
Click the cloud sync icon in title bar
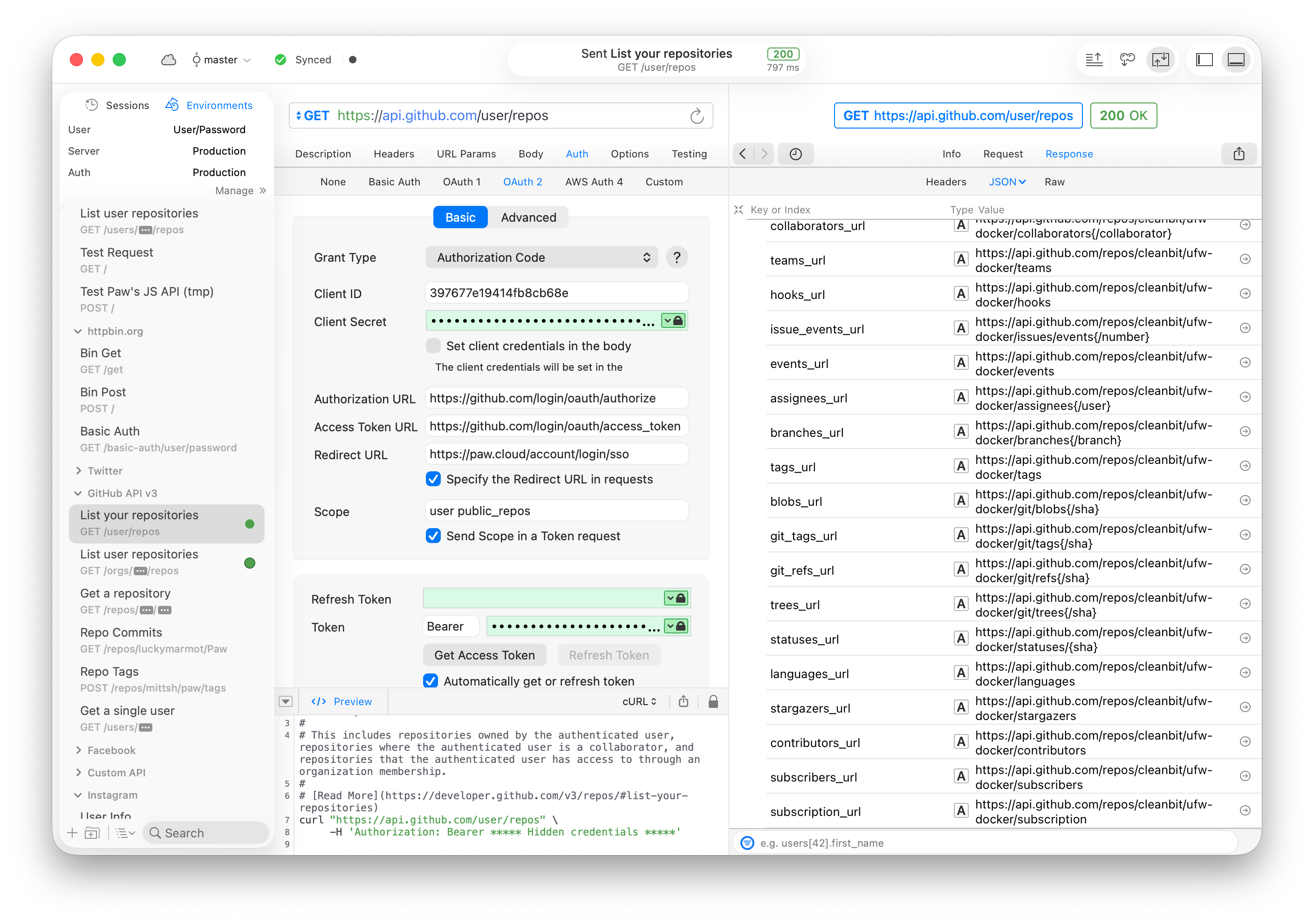[168, 60]
